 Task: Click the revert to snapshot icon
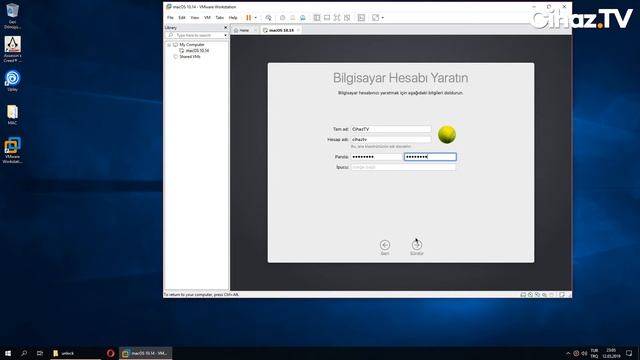292,18
